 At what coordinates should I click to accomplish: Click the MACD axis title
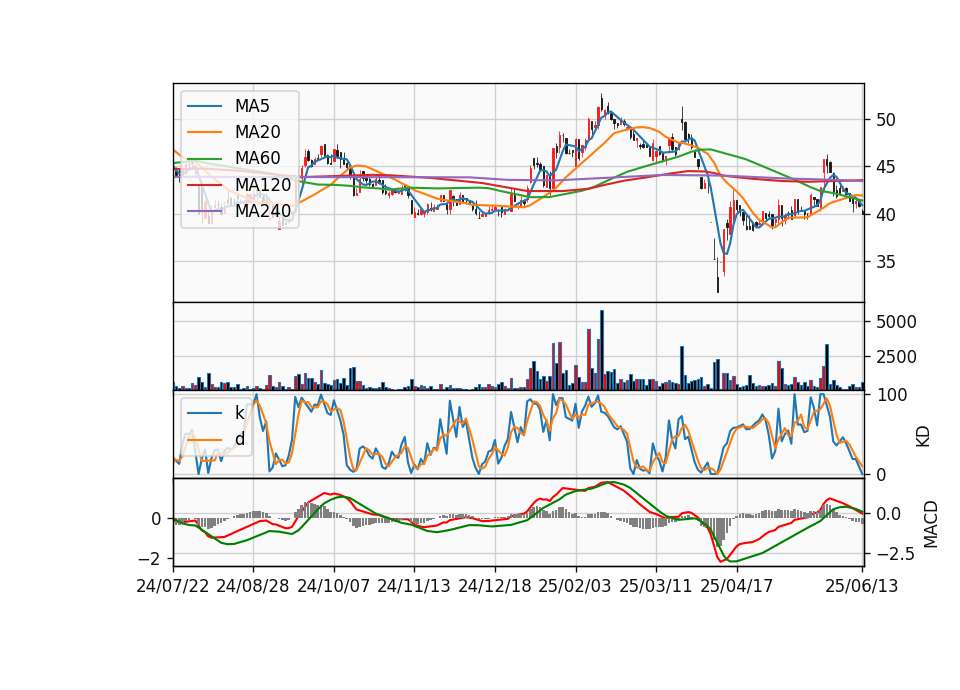click(x=931, y=524)
